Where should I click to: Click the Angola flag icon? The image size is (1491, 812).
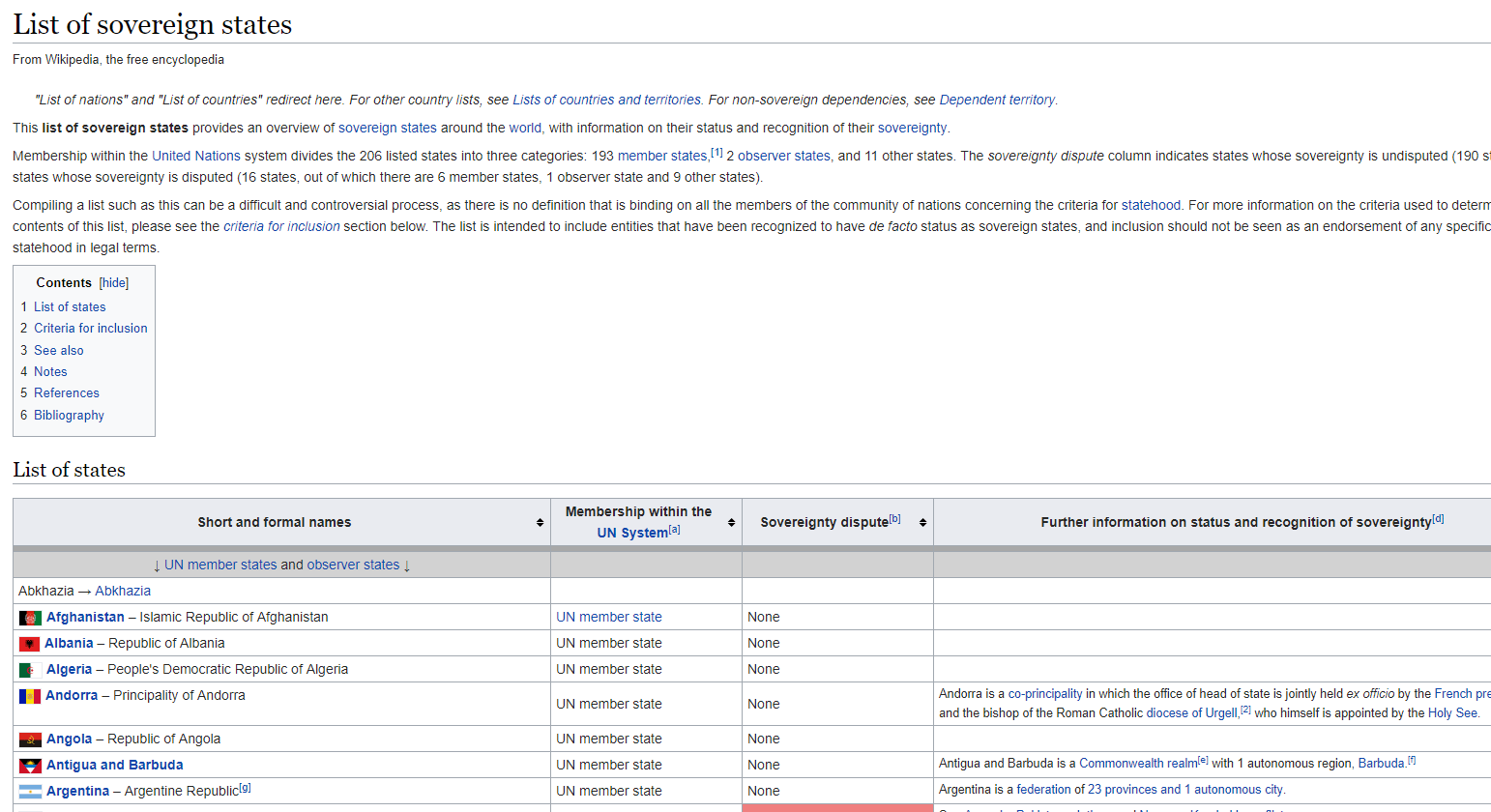pos(30,739)
